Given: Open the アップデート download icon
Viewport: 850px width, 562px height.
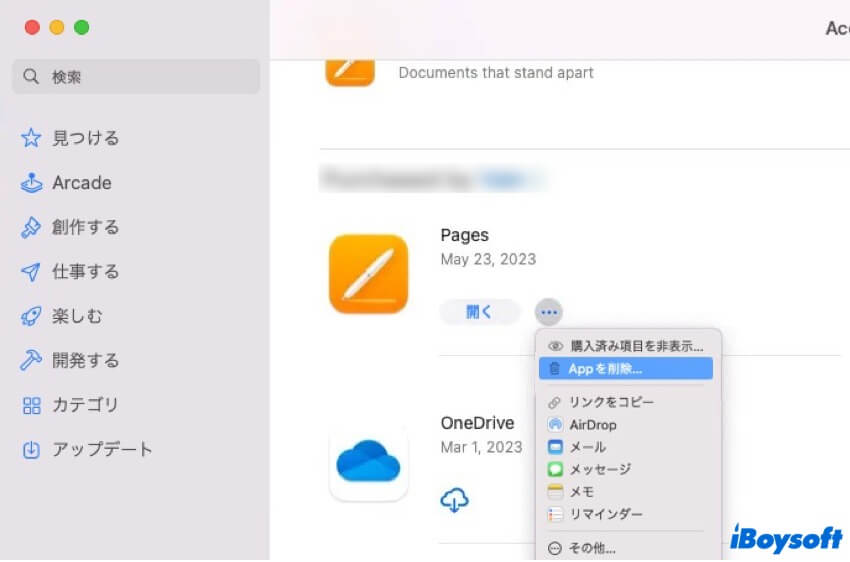Looking at the screenshot, I should click(x=31, y=449).
